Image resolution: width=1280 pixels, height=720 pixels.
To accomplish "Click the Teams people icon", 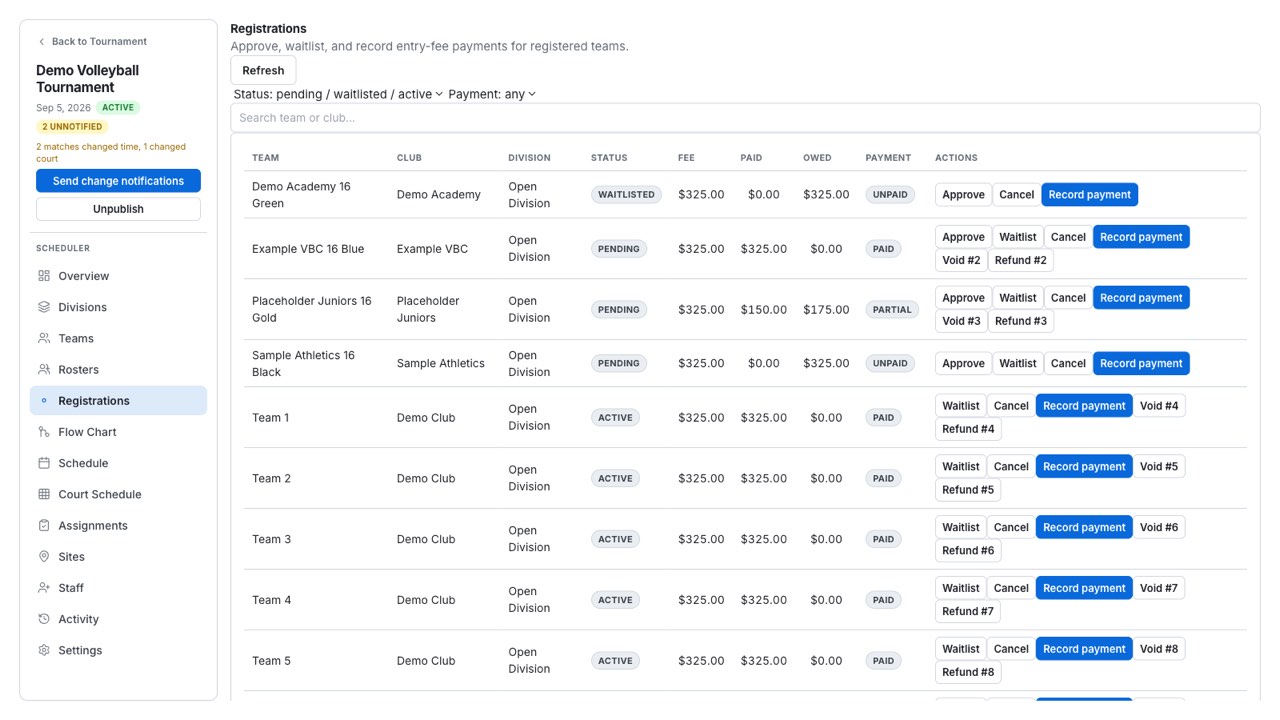I will point(44,338).
